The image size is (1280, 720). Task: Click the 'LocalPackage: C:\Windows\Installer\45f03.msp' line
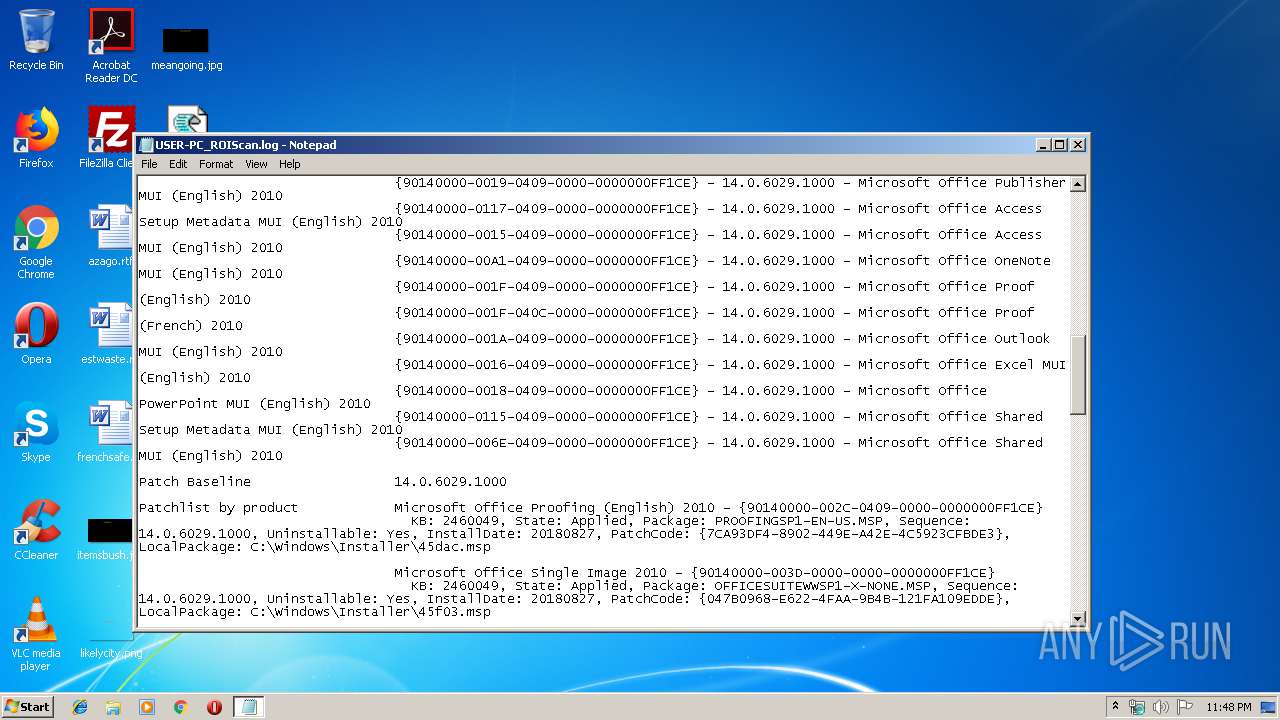click(314, 612)
